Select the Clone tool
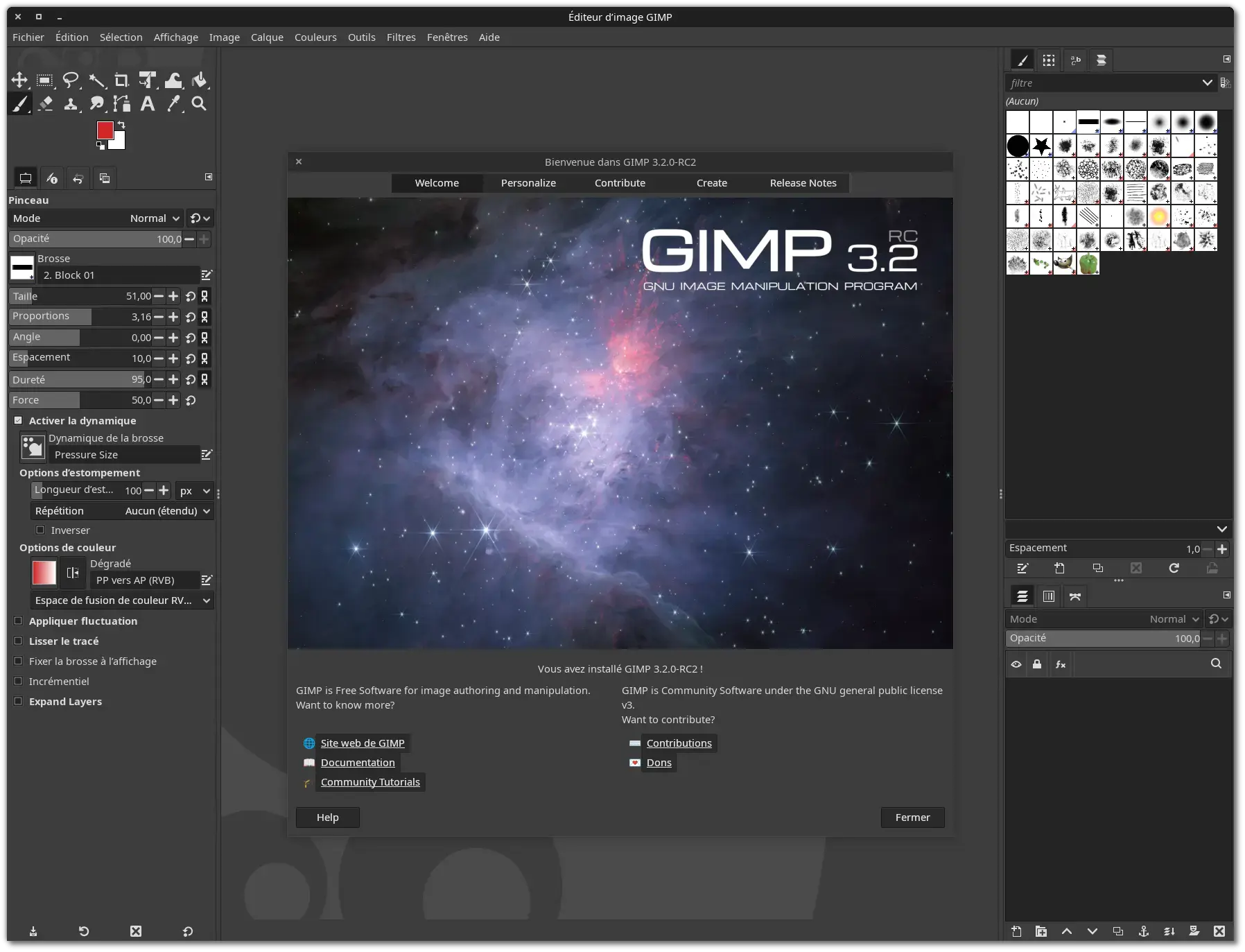This screenshot has width=1245, height=952. point(71,104)
